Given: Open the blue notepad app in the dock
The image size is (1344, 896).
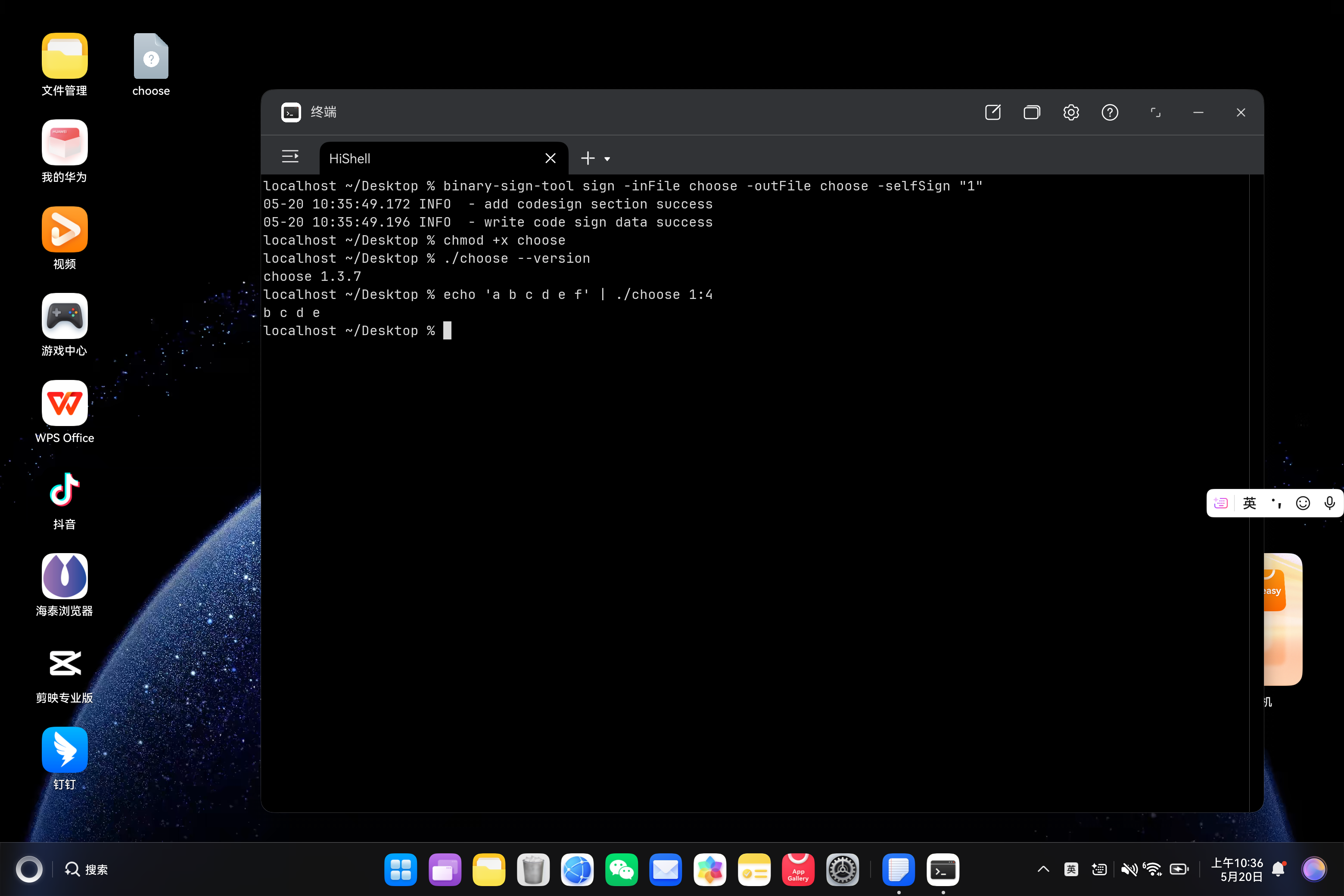Looking at the screenshot, I should 899,870.
